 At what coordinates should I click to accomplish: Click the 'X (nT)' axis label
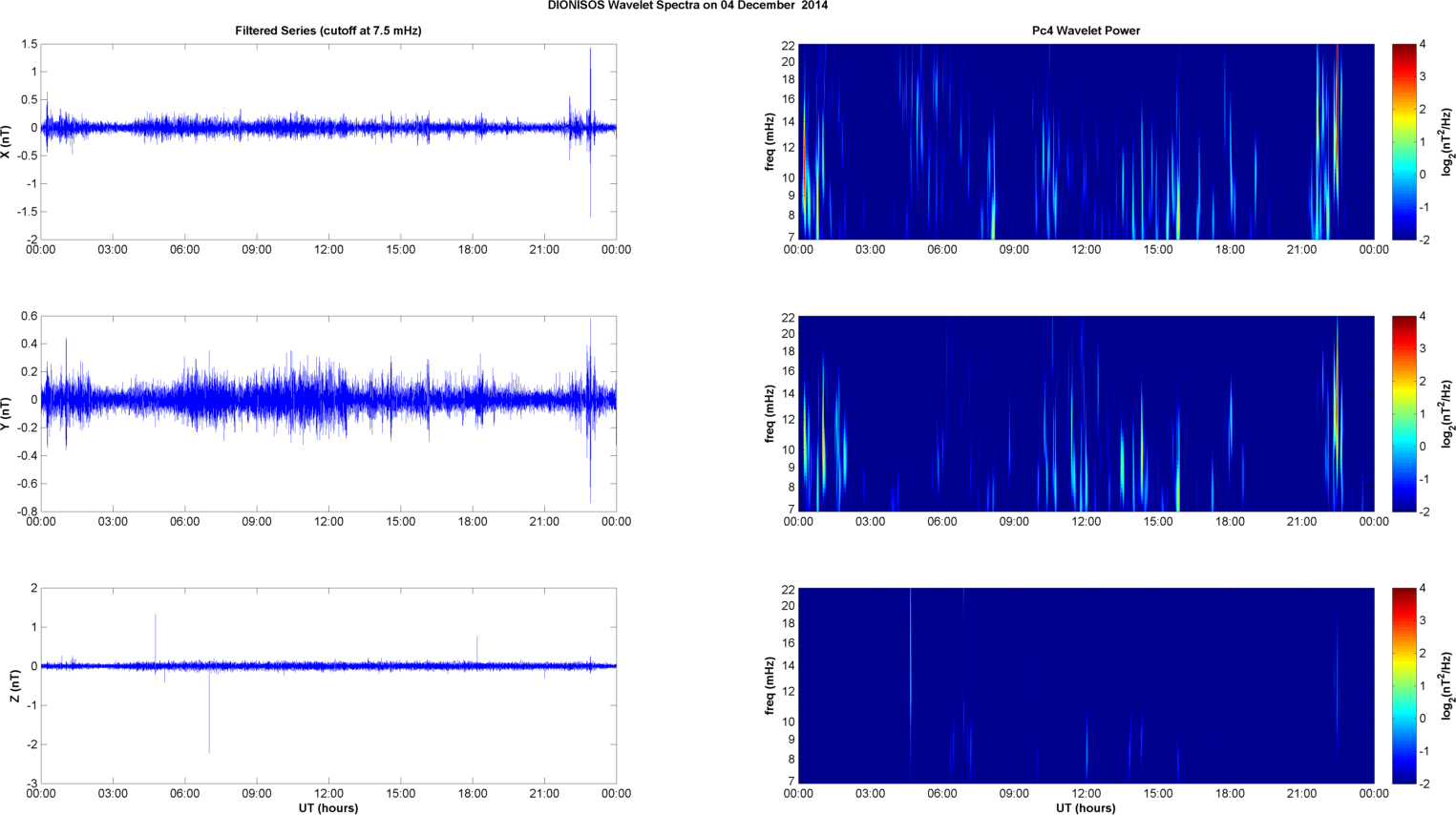click(7, 141)
